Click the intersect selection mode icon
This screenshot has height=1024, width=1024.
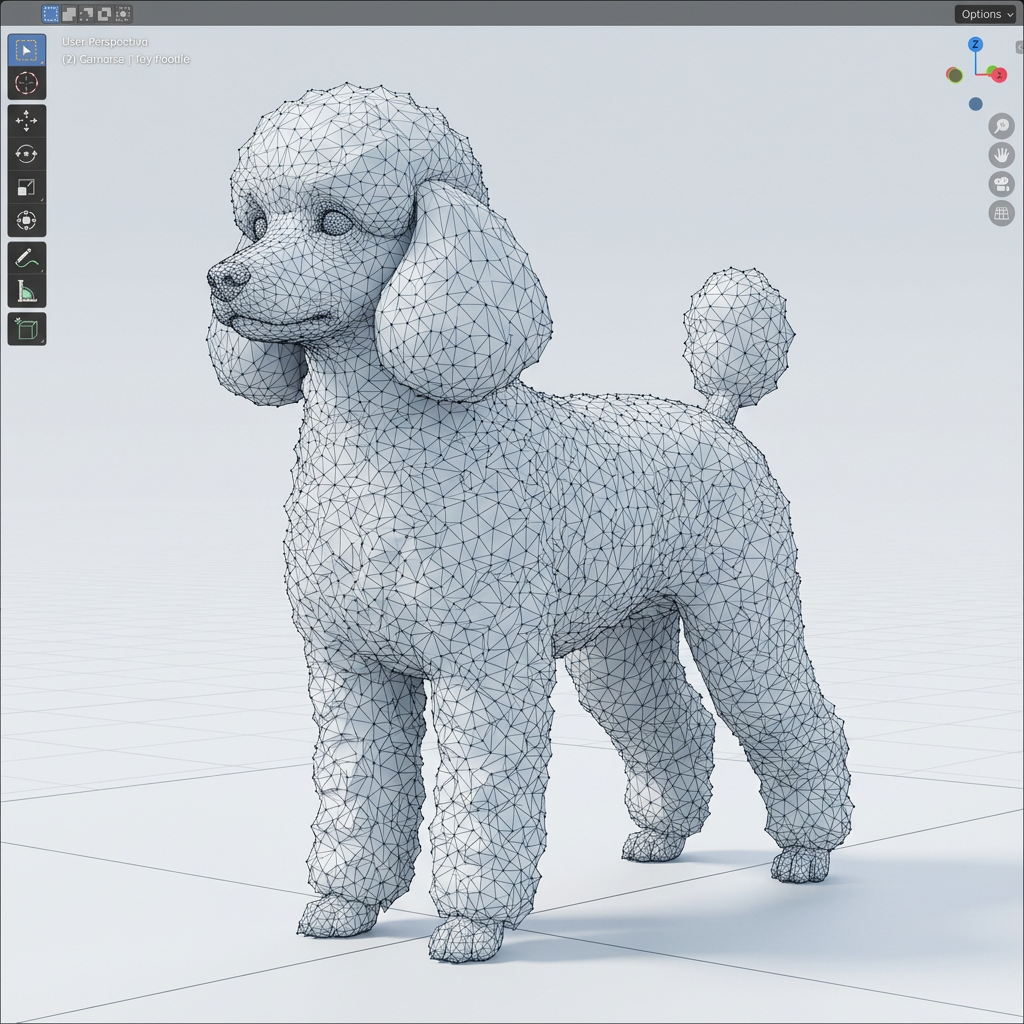(122, 14)
